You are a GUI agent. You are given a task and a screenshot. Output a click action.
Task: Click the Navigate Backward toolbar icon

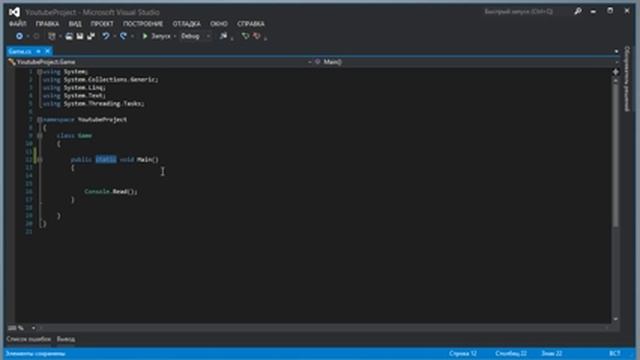click(x=19, y=36)
